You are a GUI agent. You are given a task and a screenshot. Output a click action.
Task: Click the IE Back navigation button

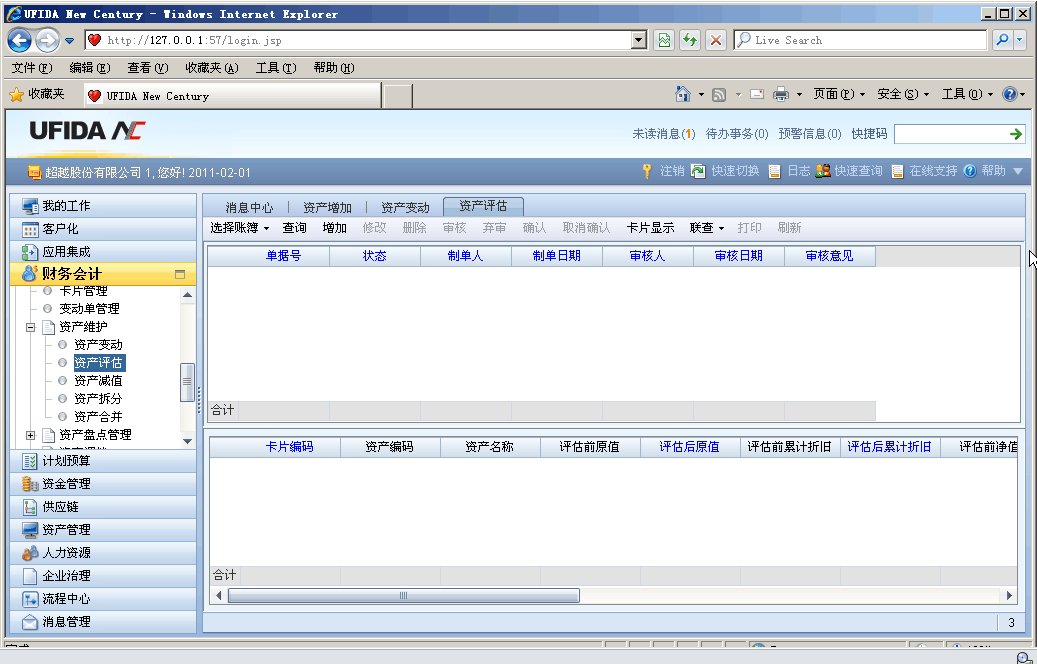coord(20,40)
